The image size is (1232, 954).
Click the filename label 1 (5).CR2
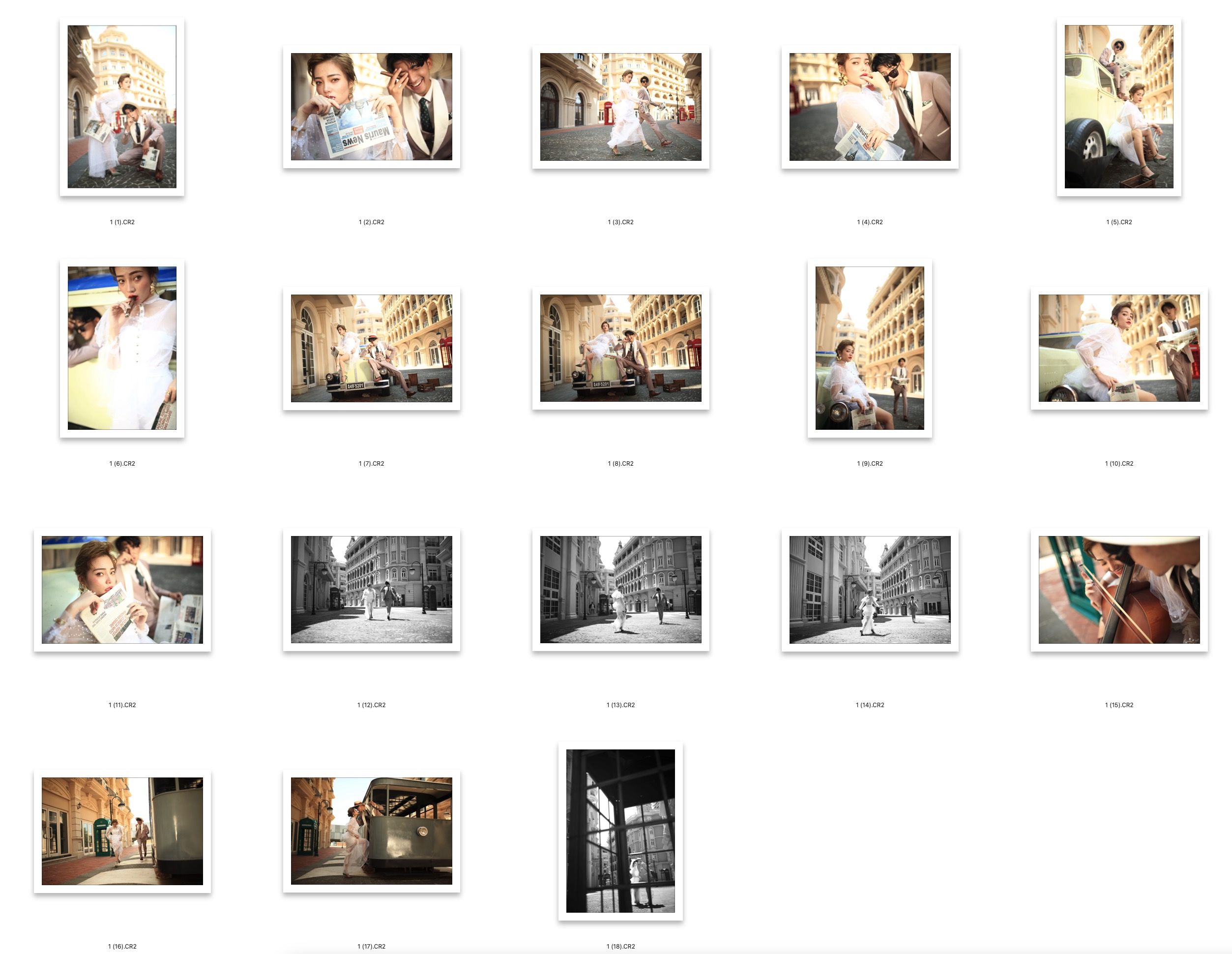(x=1121, y=222)
